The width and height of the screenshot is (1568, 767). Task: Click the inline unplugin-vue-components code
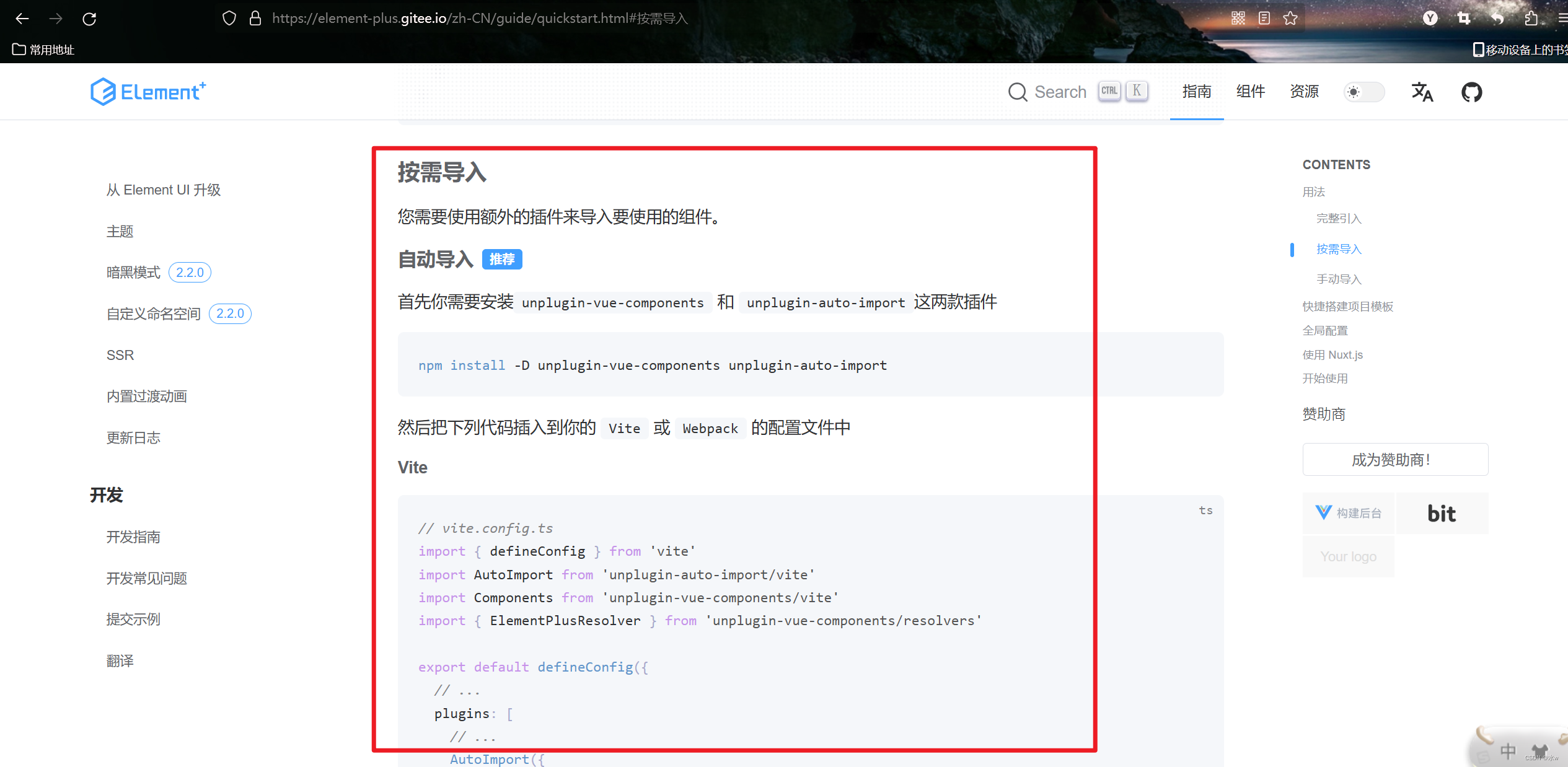click(x=613, y=303)
